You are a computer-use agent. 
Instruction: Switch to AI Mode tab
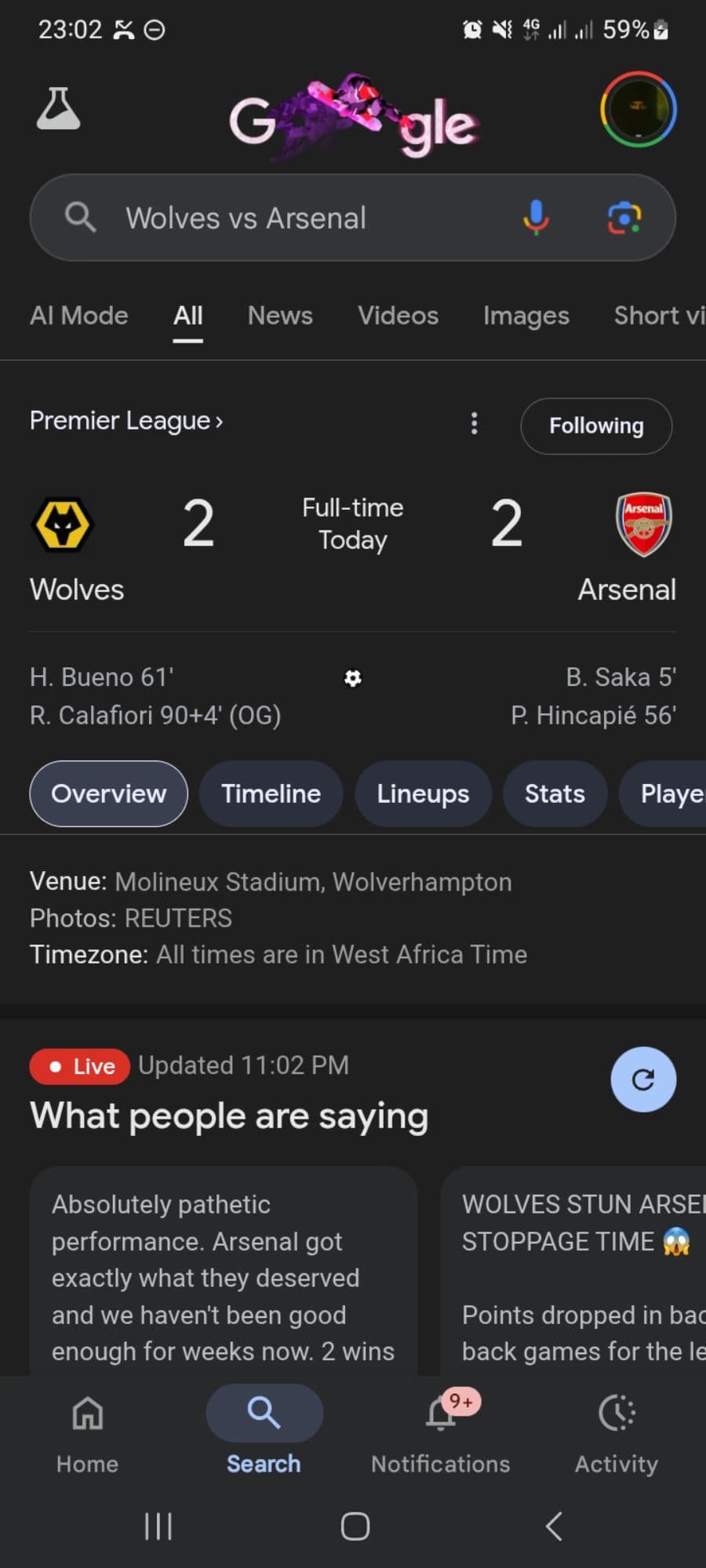pos(78,315)
